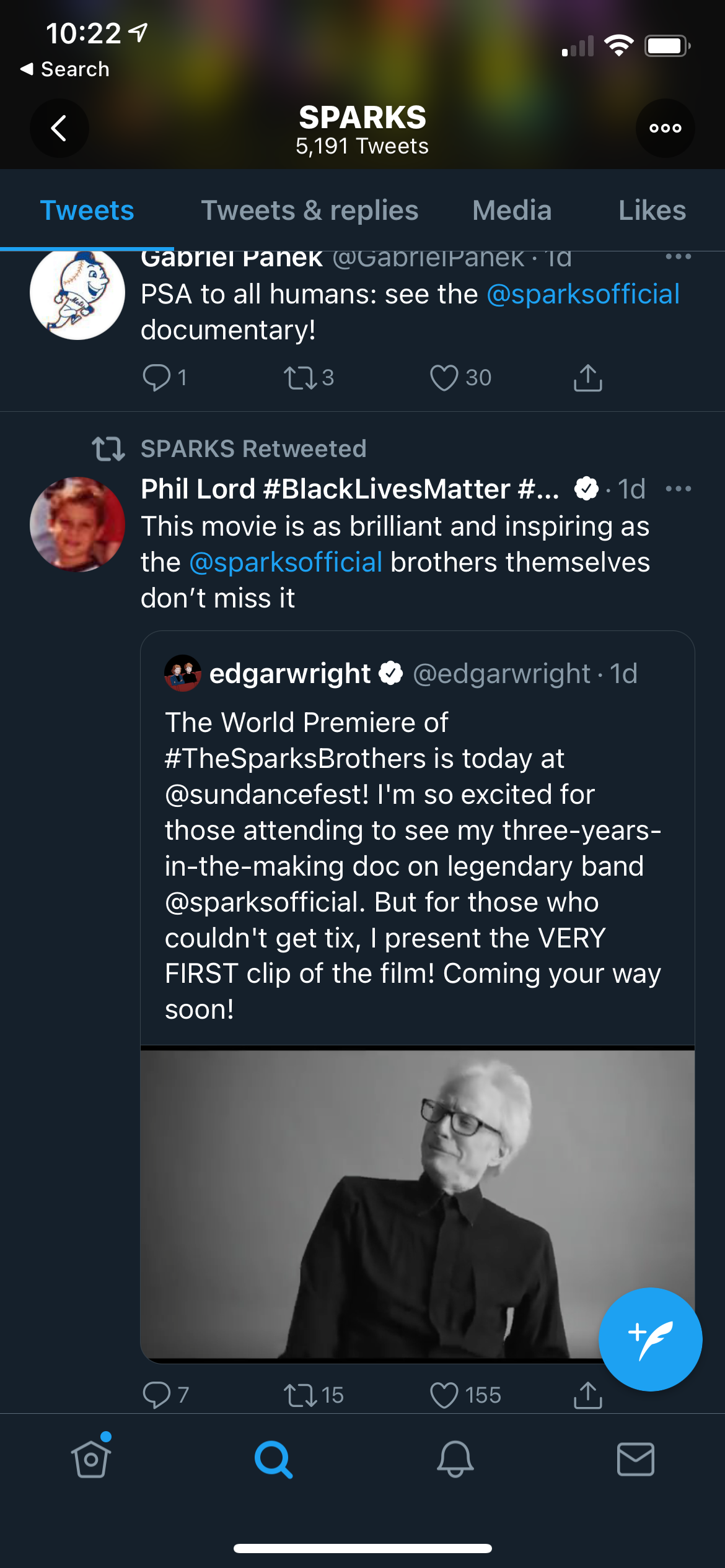Share Gabriel Panek's tweet via share icon

point(587,377)
